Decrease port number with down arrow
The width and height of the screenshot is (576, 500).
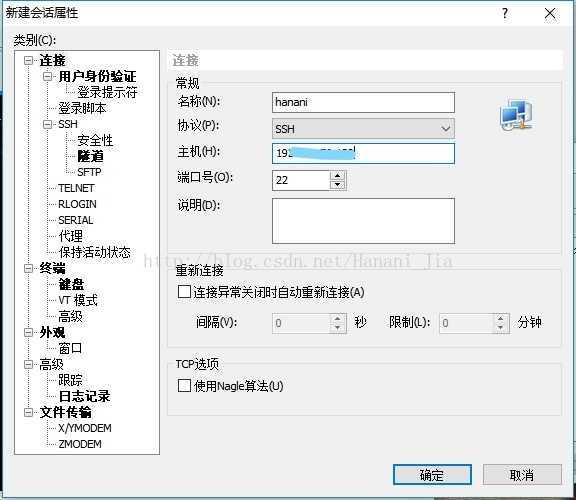coord(338,185)
